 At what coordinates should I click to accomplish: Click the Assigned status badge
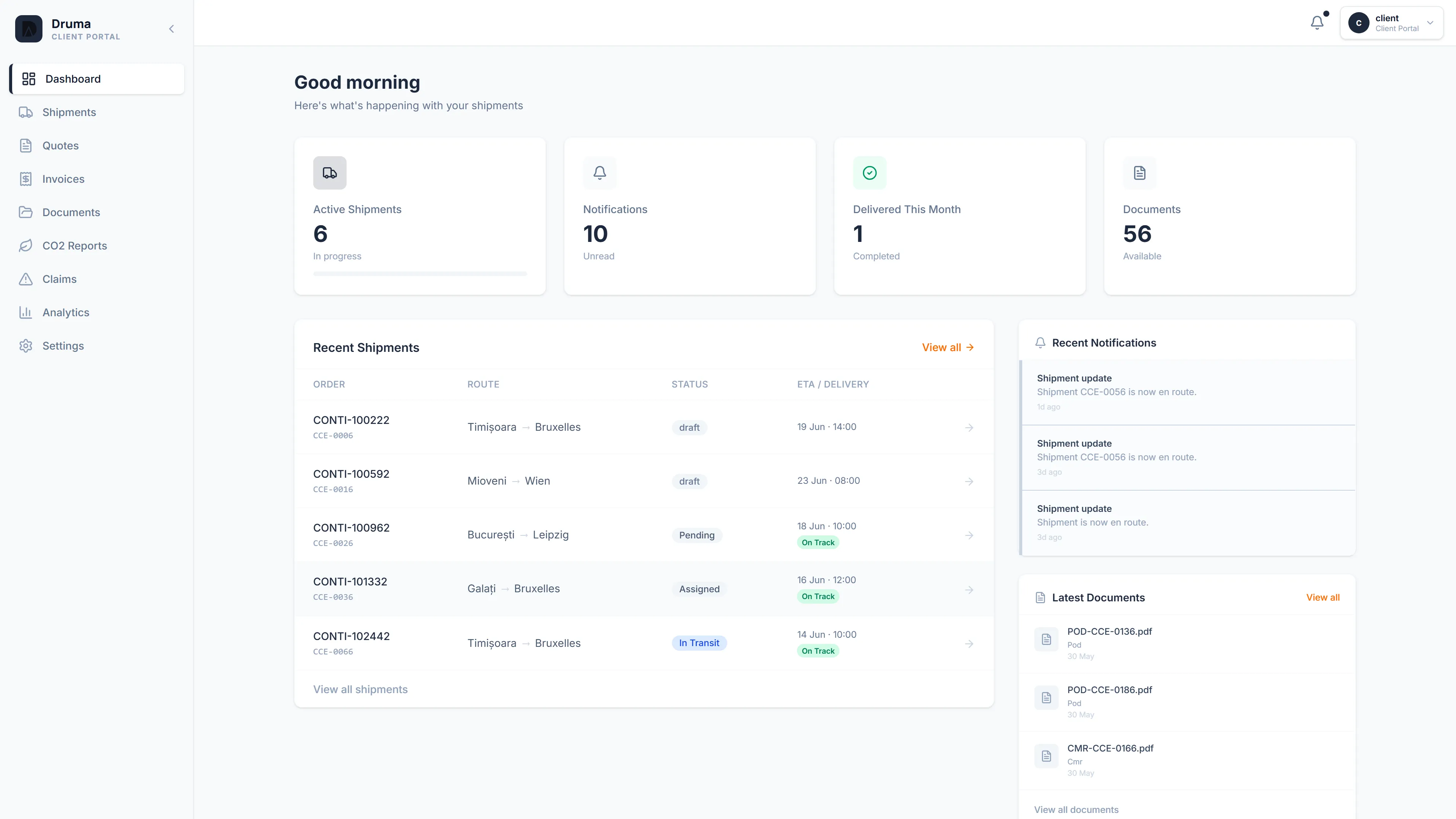click(699, 589)
